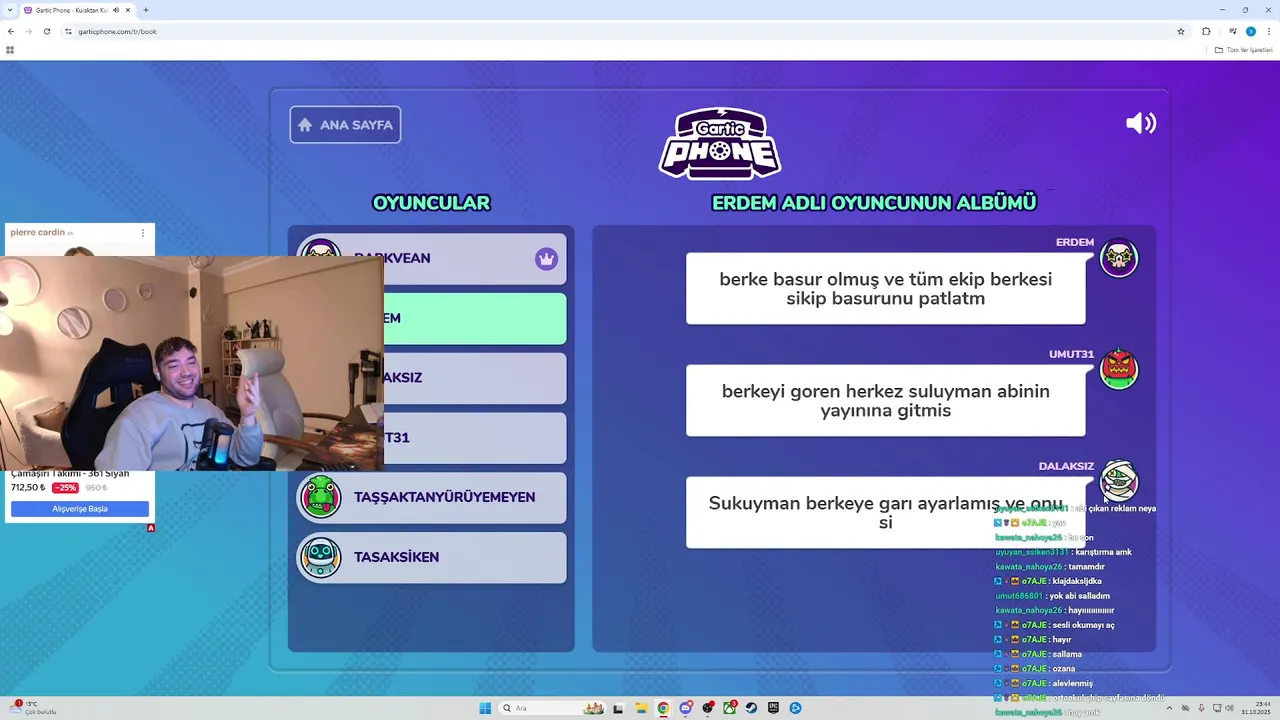Click the streamer webcam overlay
This screenshot has height=720, width=1280.
192,362
